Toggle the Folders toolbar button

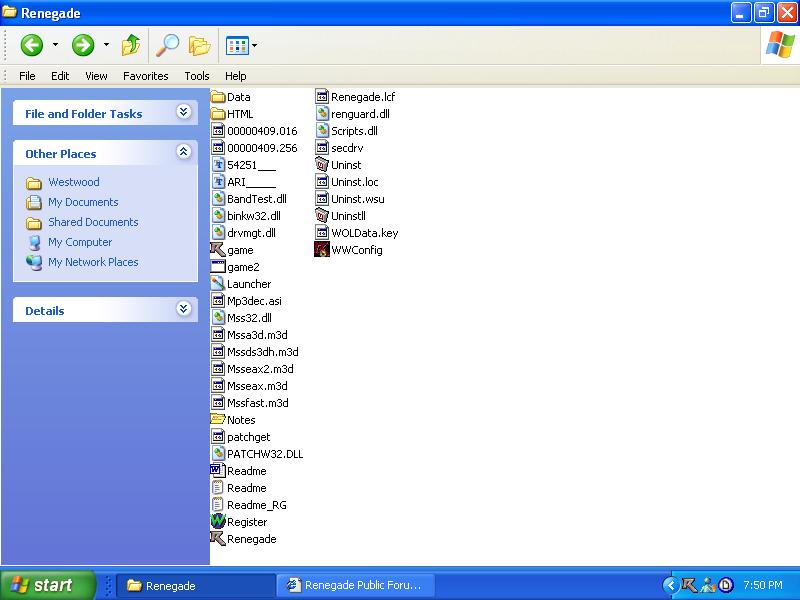(200, 45)
